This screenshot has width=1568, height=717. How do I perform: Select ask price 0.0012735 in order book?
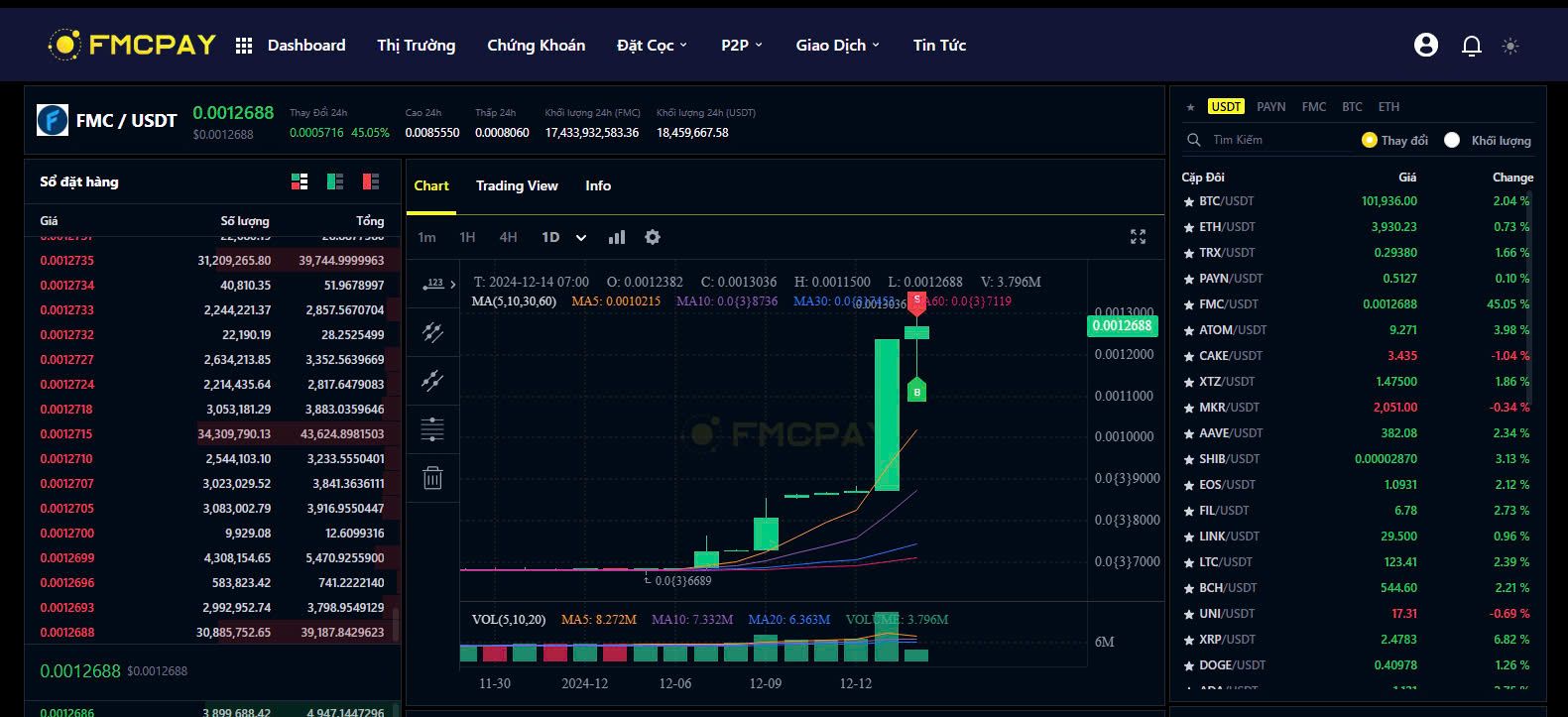[66, 261]
